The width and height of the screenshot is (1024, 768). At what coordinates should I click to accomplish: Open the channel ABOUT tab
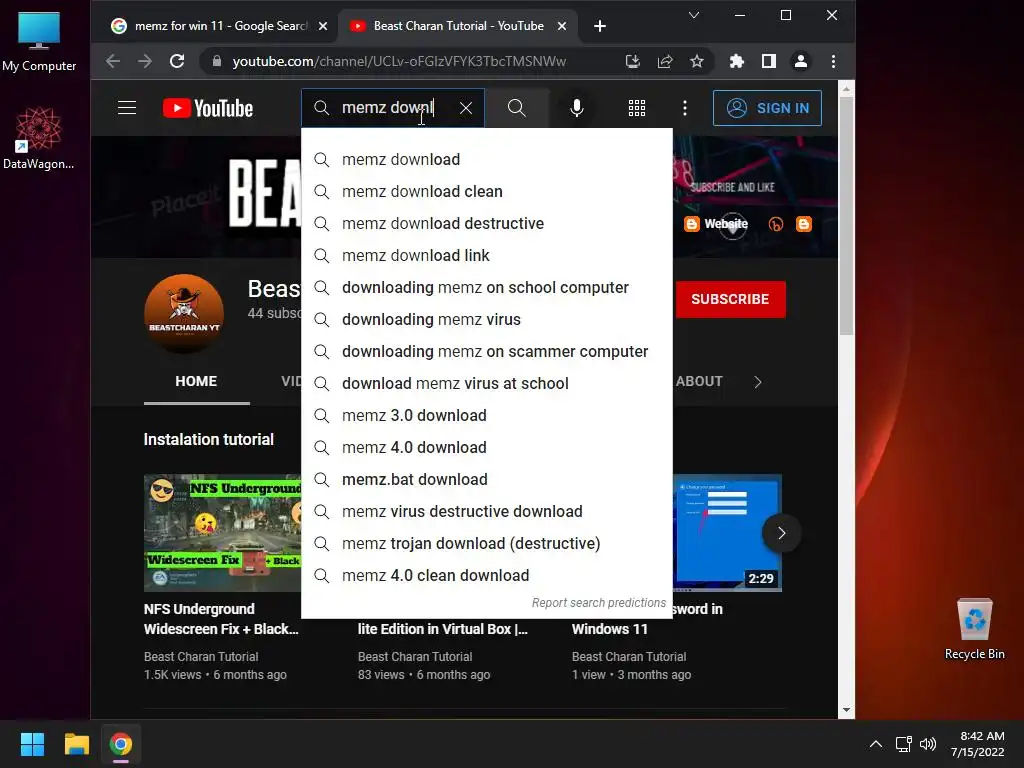tap(699, 381)
